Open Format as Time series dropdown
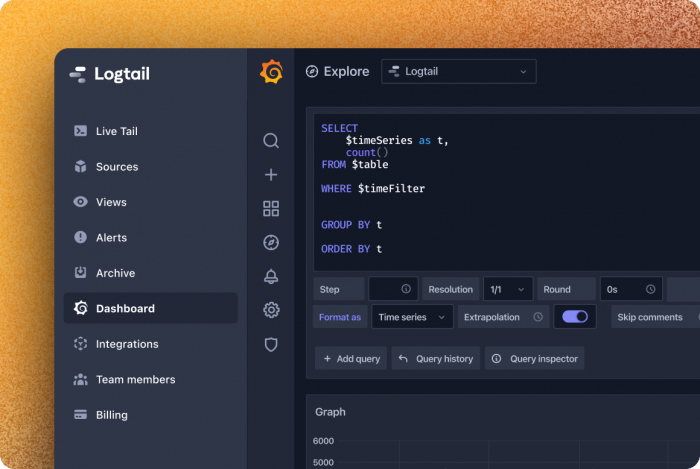This screenshot has height=469, width=700. click(x=412, y=317)
